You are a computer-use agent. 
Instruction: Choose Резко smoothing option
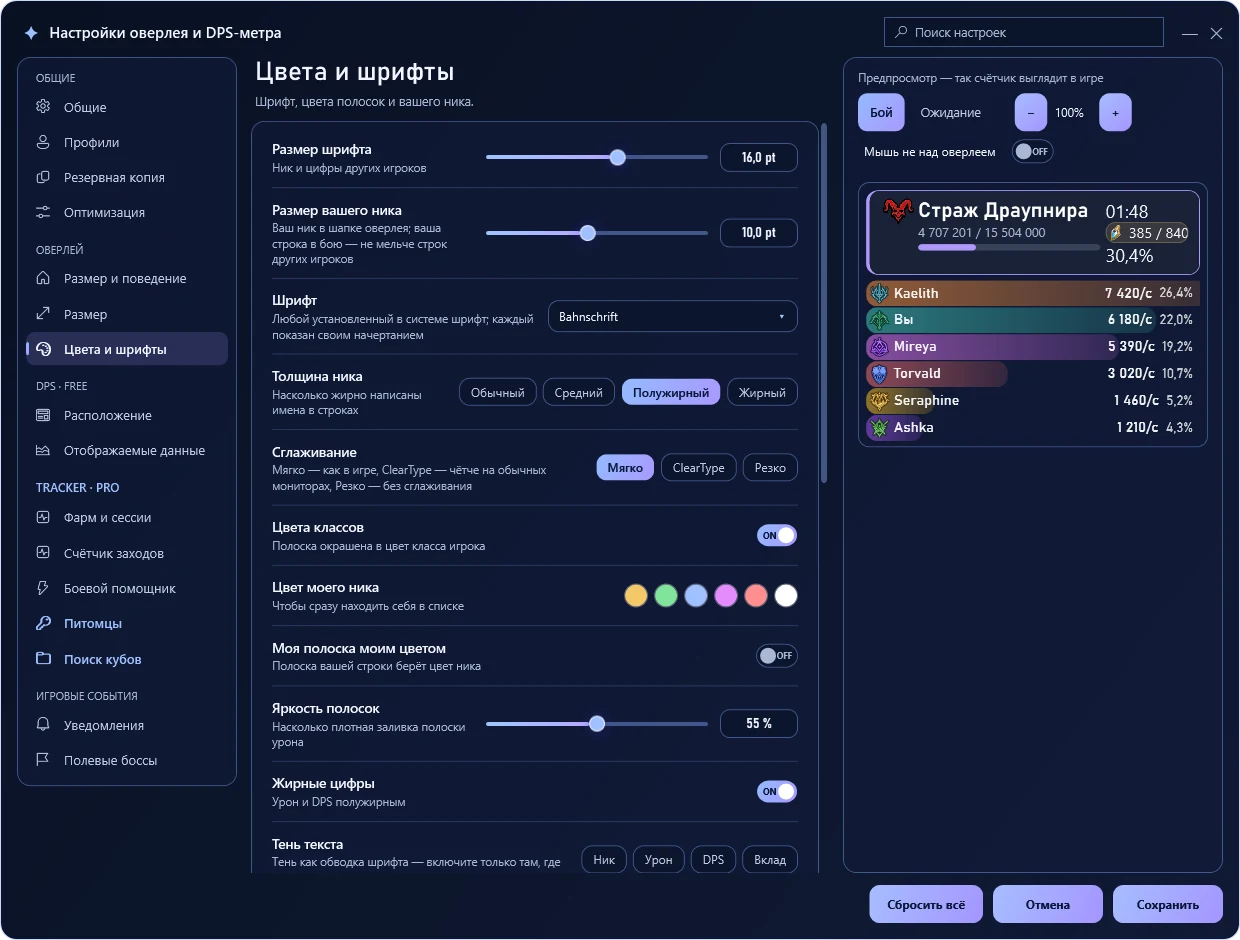pos(770,468)
